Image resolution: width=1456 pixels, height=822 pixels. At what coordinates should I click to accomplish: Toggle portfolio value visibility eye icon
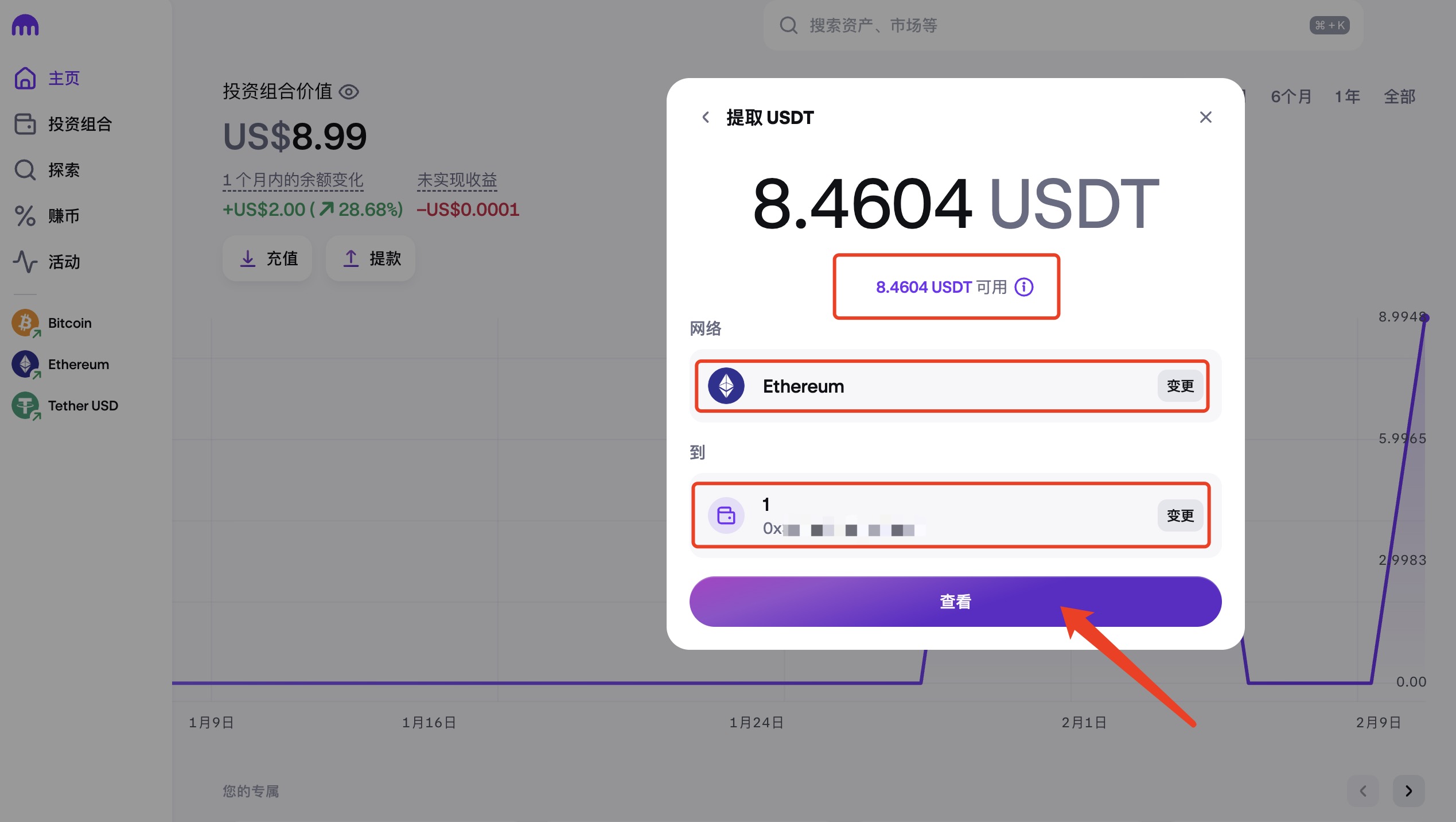tap(349, 92)
